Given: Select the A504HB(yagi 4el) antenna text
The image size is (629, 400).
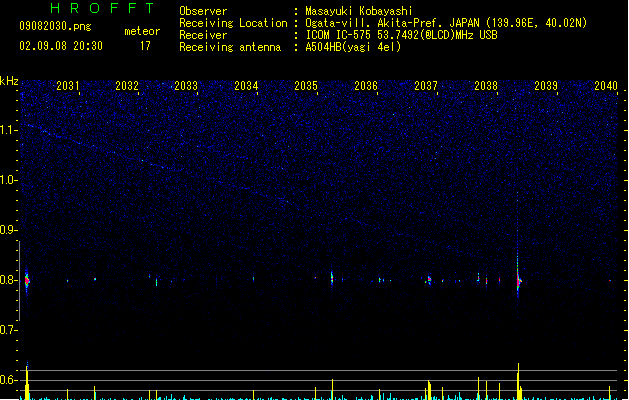Looking at the screenshot, I should [353, 47].
